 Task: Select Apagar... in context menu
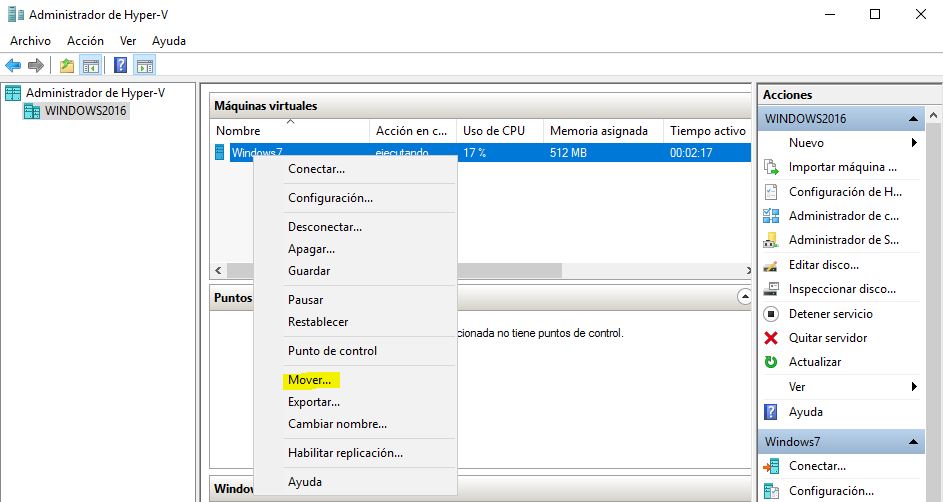pyautogui.click(x=355, y=249)
